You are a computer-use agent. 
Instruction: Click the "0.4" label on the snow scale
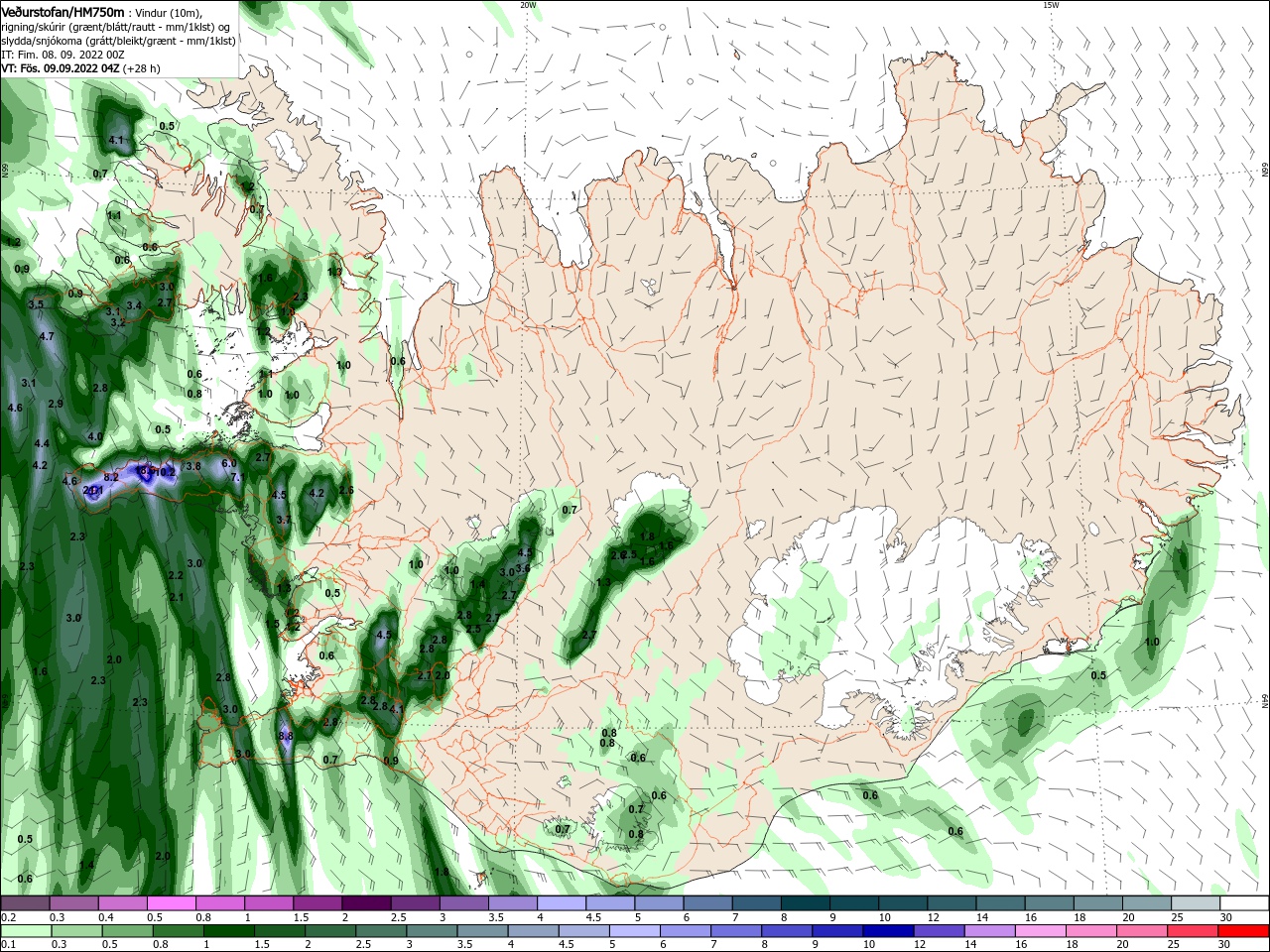coord(106,917)
